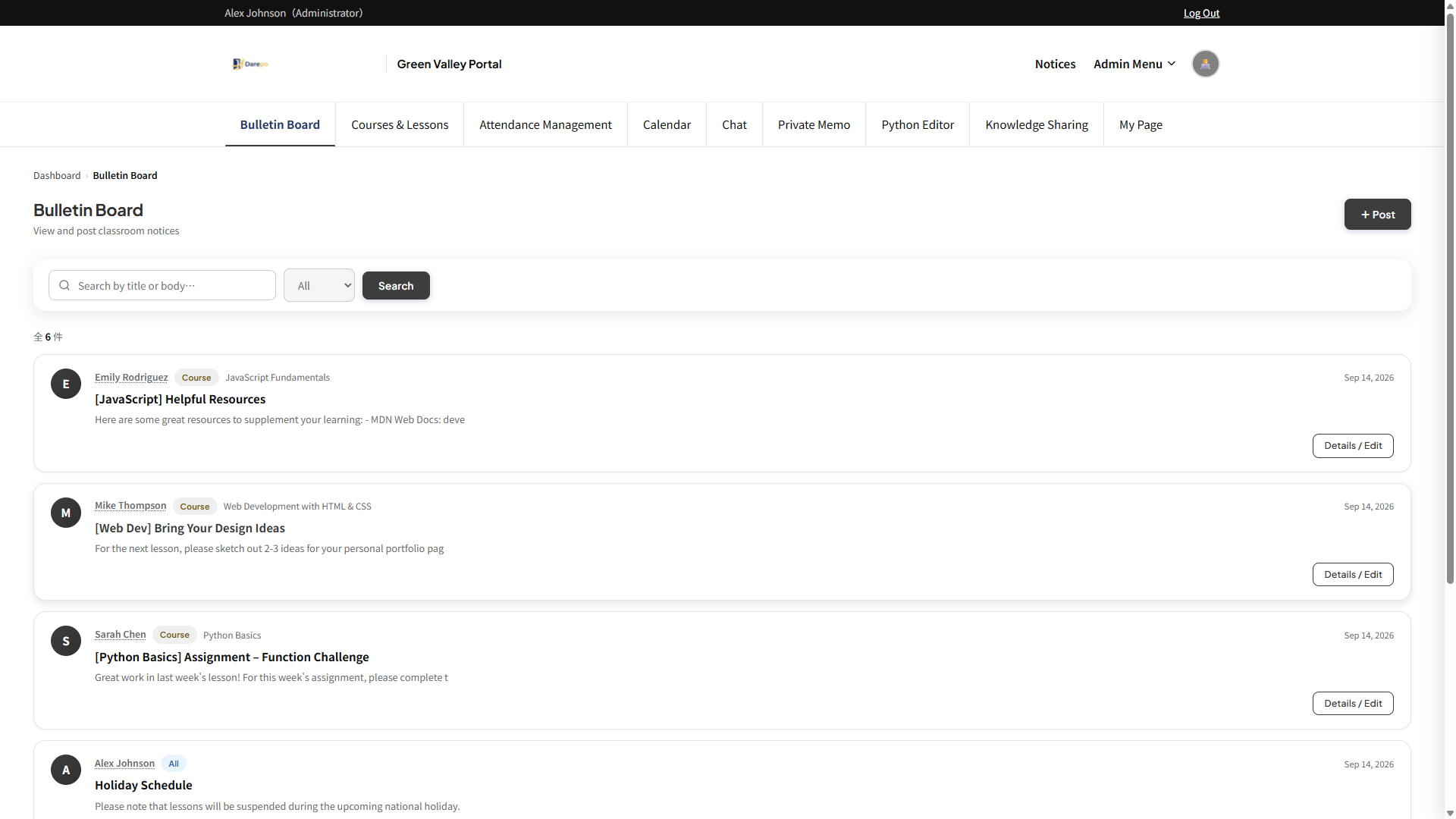Click Mike Thompson's M avatar circle

(x=66, y=513)
